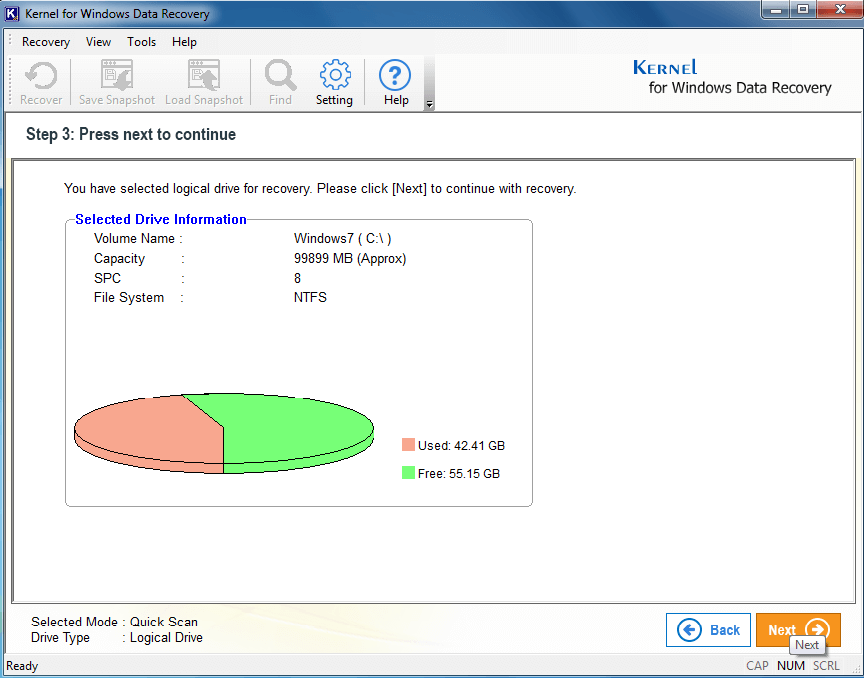Click the SPC label
Image resolution: width=864 pixels, height=678 pixels.
(x=107, y=278)
